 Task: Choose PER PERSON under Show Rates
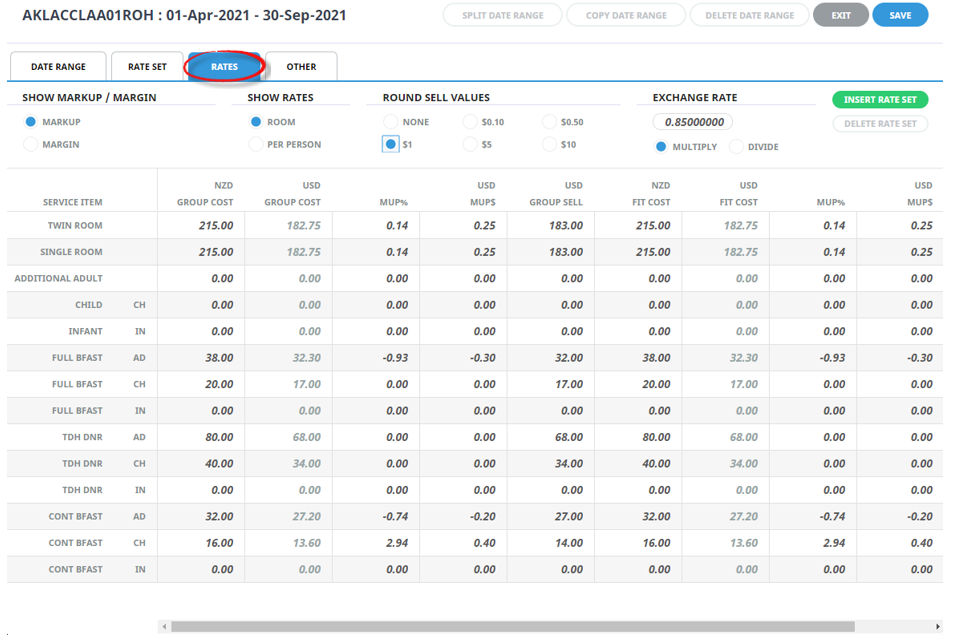coord(256,145)
